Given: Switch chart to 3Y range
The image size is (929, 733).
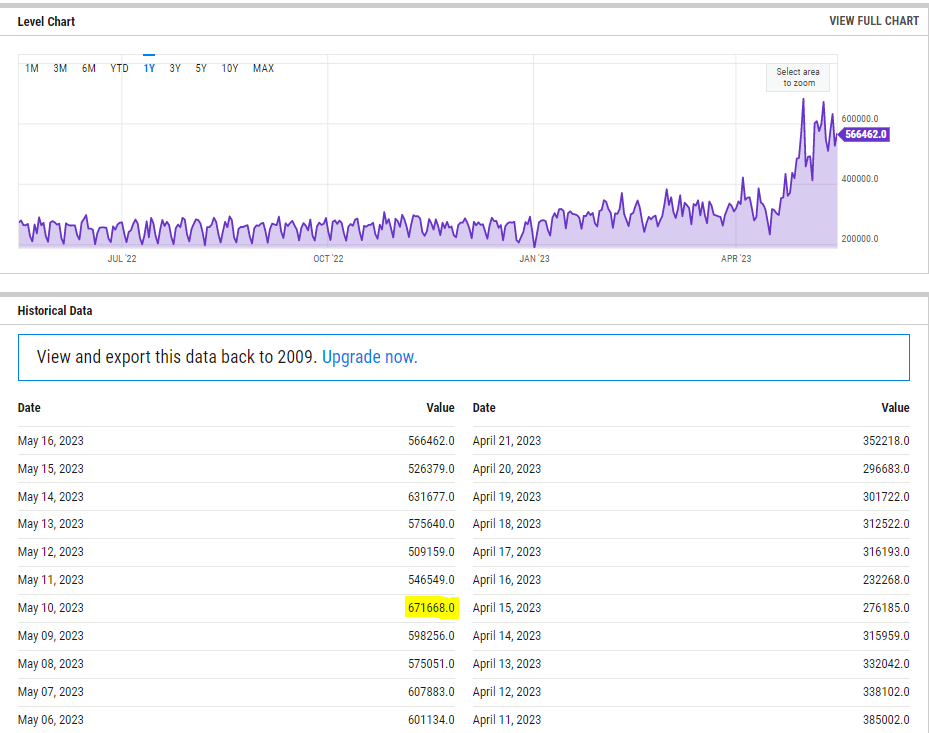Looking at the screenshot, I should [175, 68].
